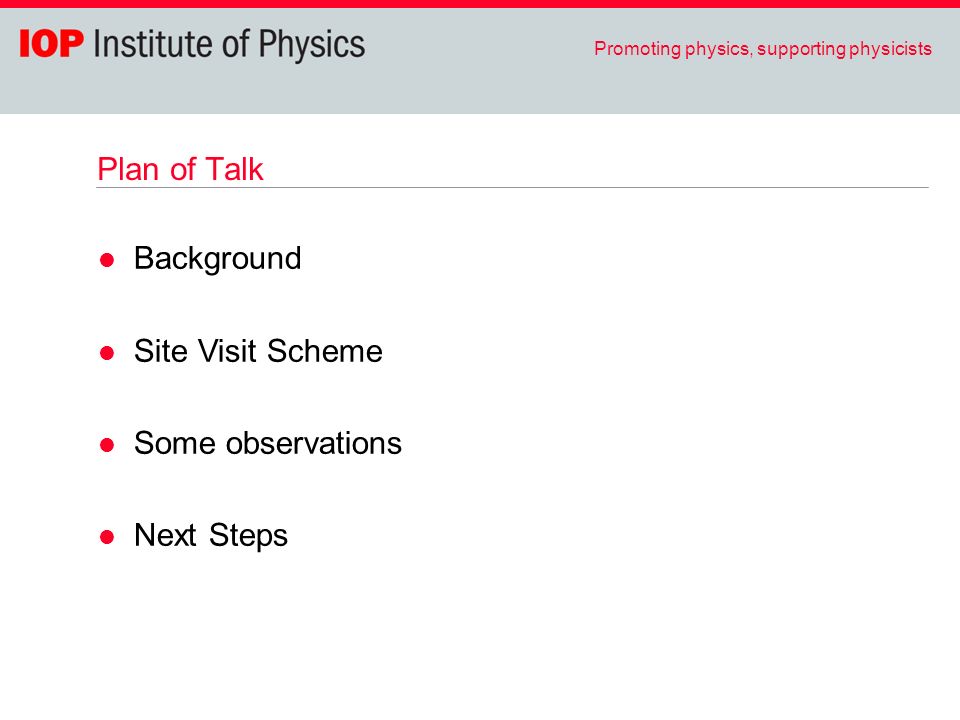
Task: Click the red bullet beside Background
Action: click(x=107, y=260)
